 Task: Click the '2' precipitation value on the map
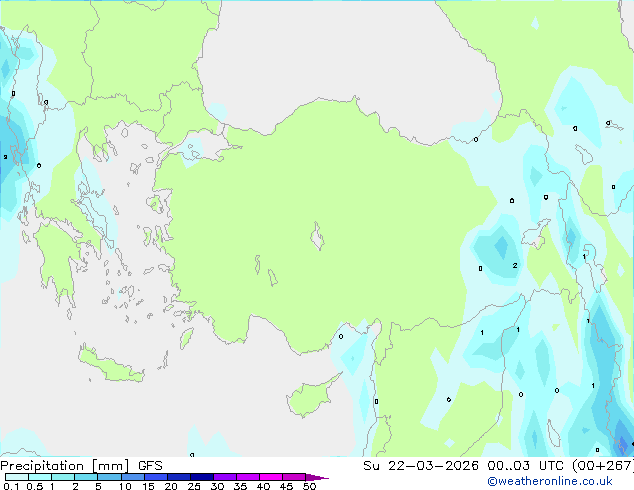pos(515,266)
